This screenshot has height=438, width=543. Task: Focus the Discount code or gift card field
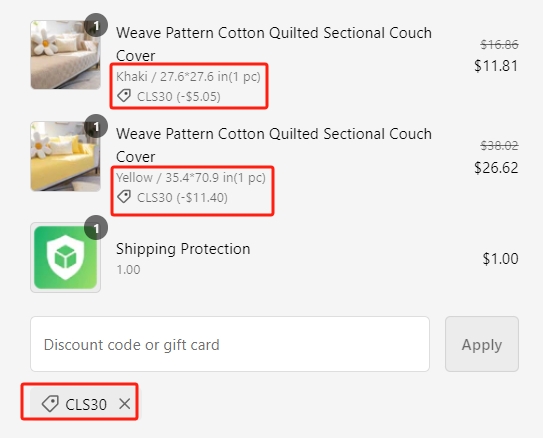230,344
